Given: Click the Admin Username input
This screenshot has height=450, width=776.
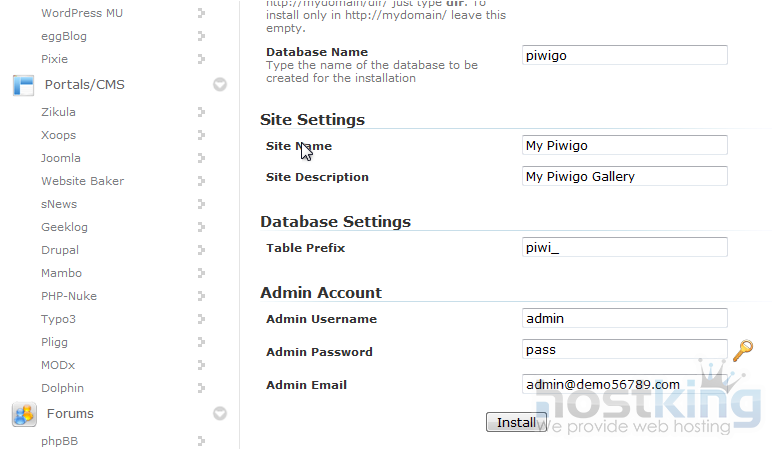Looking at the screenshot, I should click(x=625, y=319).
